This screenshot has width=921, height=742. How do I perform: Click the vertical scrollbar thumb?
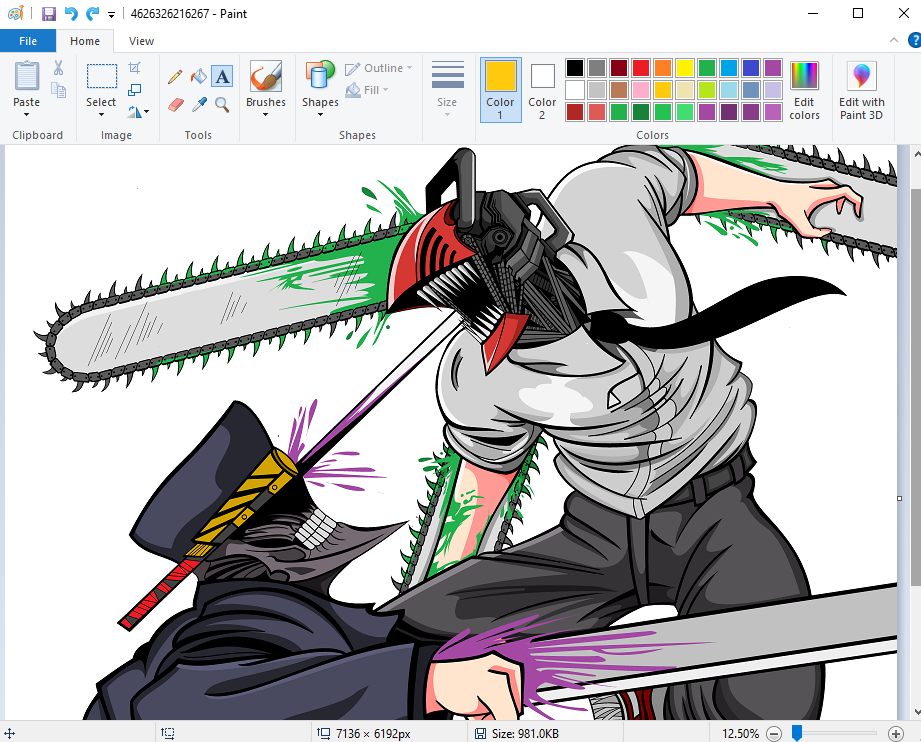pyautogui.click(x=916, y=387)
